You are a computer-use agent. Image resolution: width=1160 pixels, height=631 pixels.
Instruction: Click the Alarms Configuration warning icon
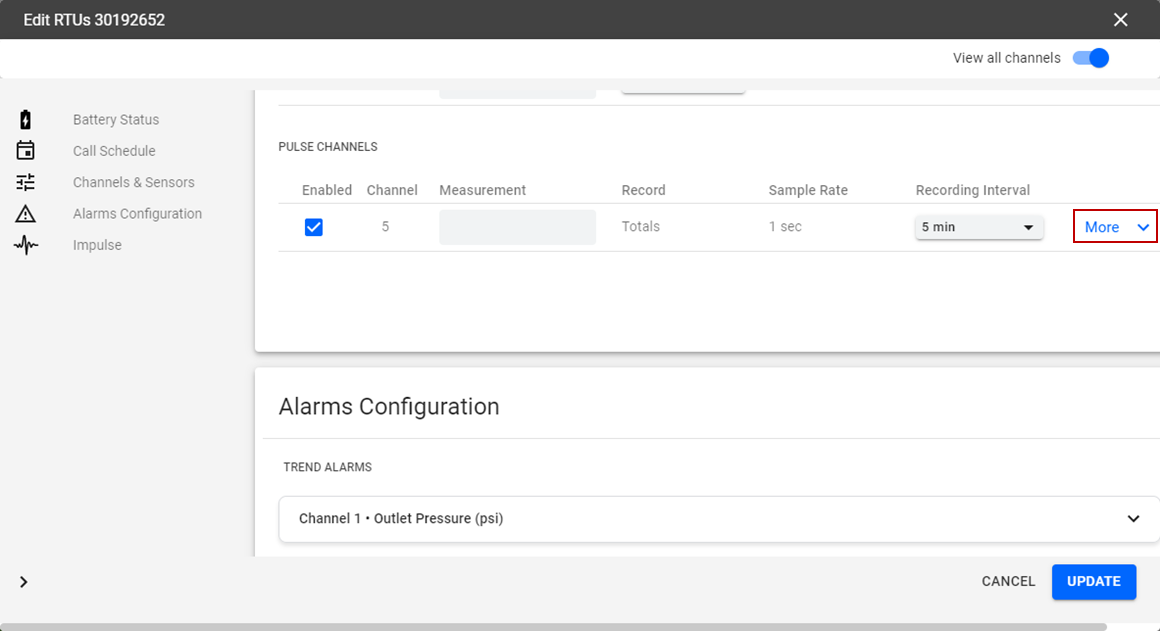tap(26, 214)
